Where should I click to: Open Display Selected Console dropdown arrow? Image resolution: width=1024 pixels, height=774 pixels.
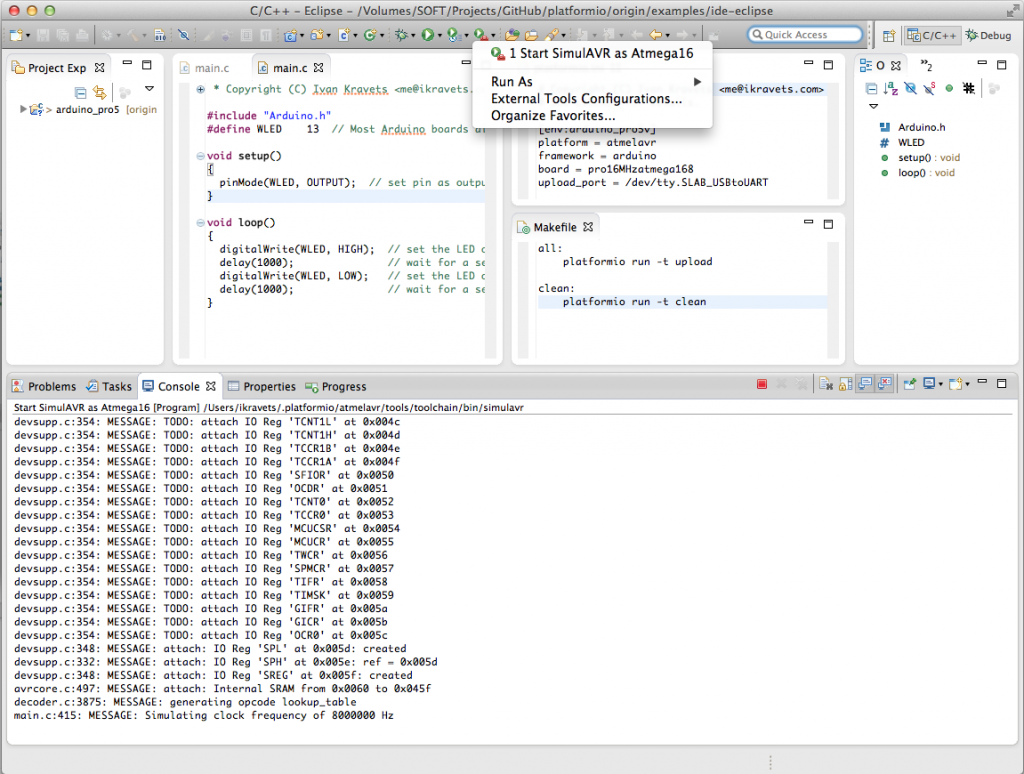point(940,384)
